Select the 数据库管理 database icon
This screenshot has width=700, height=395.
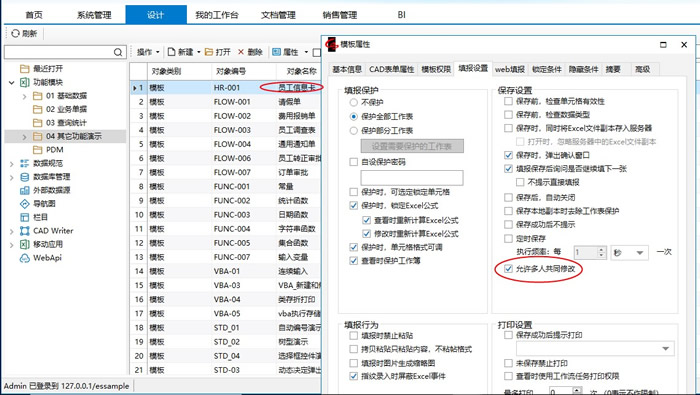pyautogui.click(x=25, y=177)
